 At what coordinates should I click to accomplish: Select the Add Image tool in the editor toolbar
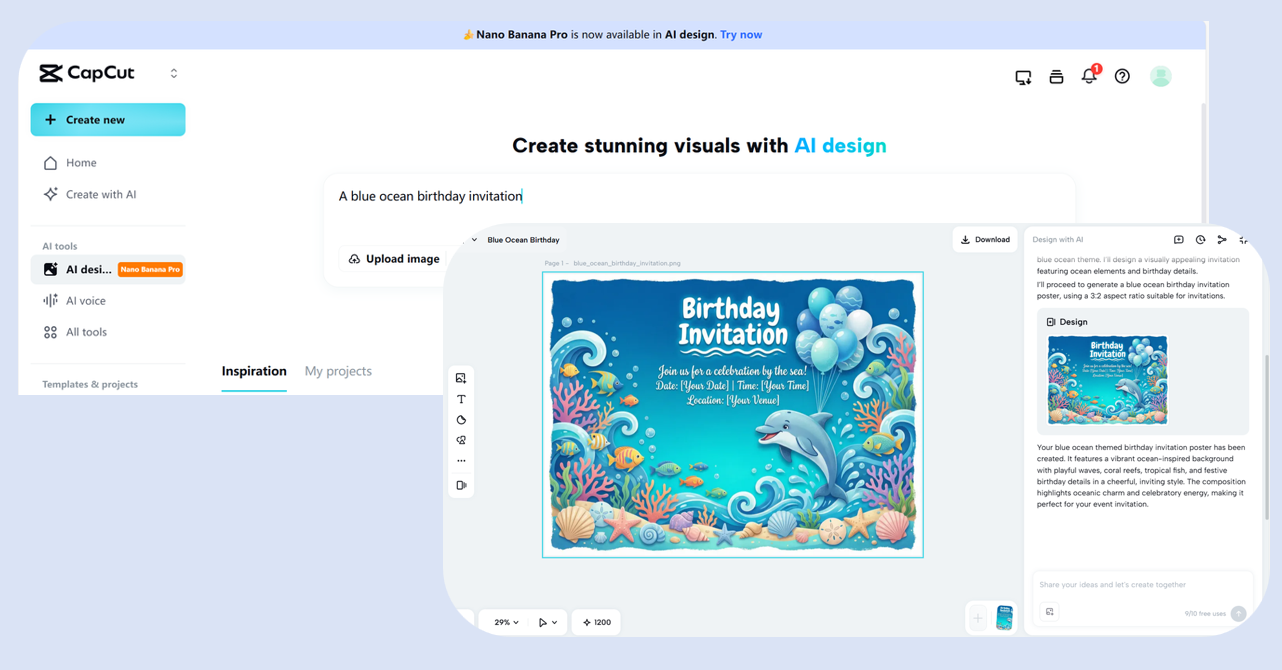pyautogui.click(x=461, y=378)
